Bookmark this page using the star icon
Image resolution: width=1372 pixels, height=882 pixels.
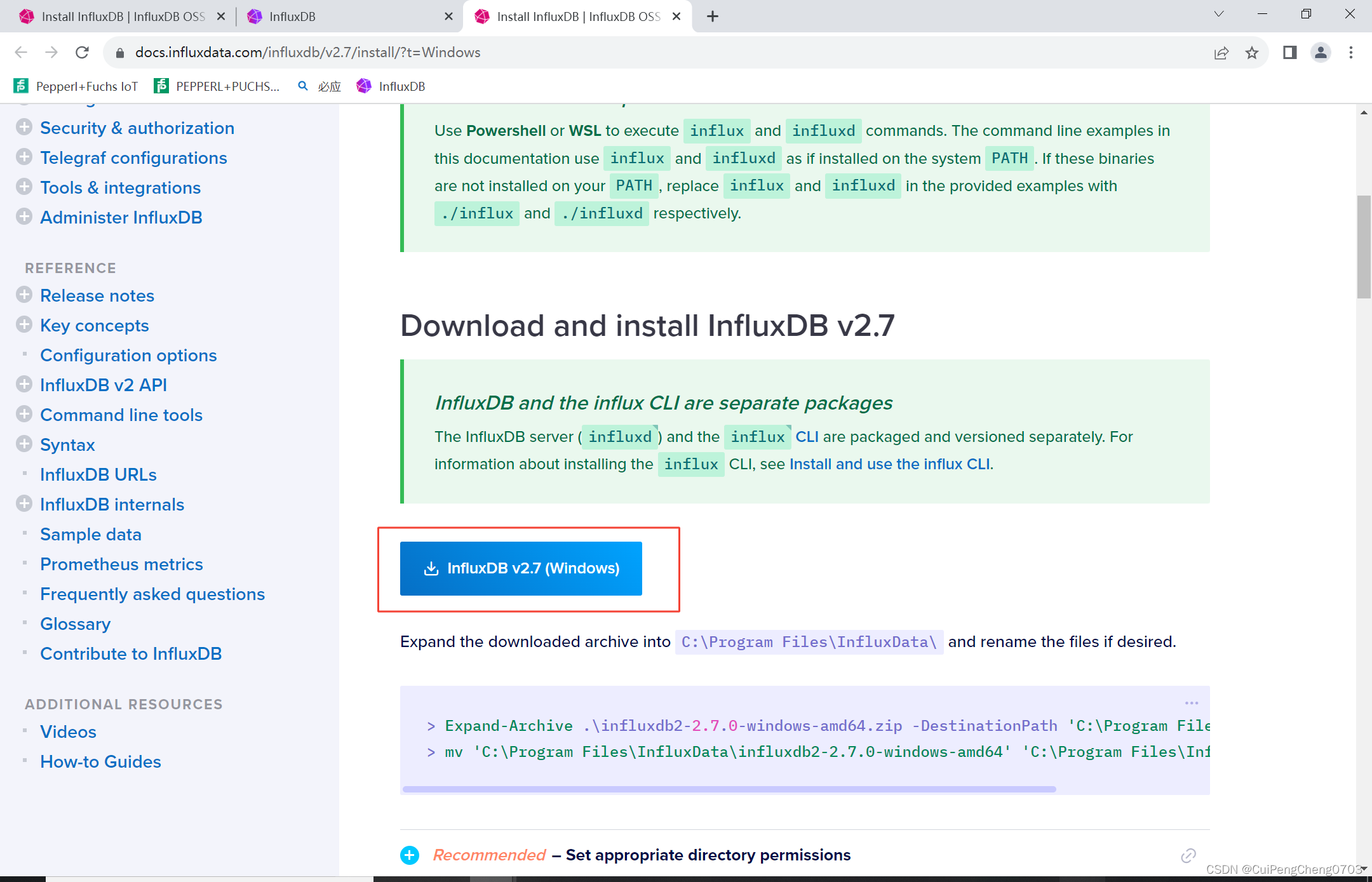coord(1252,53)
